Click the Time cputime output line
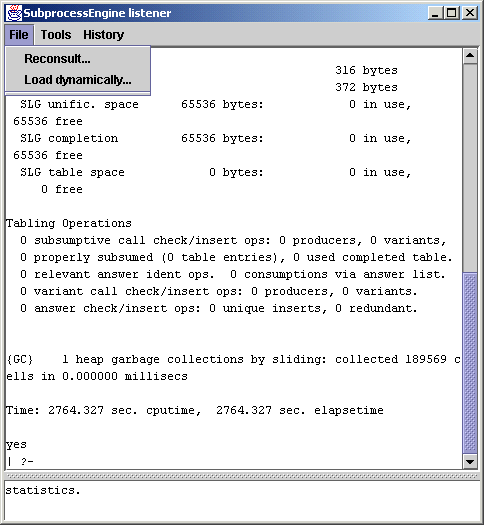This screenshot has height=525, width=484. point(195,410)
